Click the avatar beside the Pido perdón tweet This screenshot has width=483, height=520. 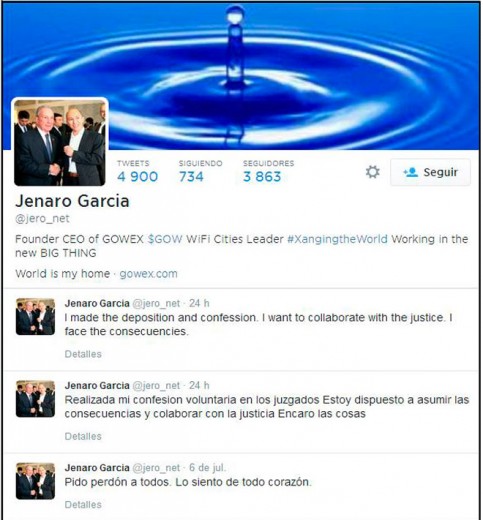35,481
